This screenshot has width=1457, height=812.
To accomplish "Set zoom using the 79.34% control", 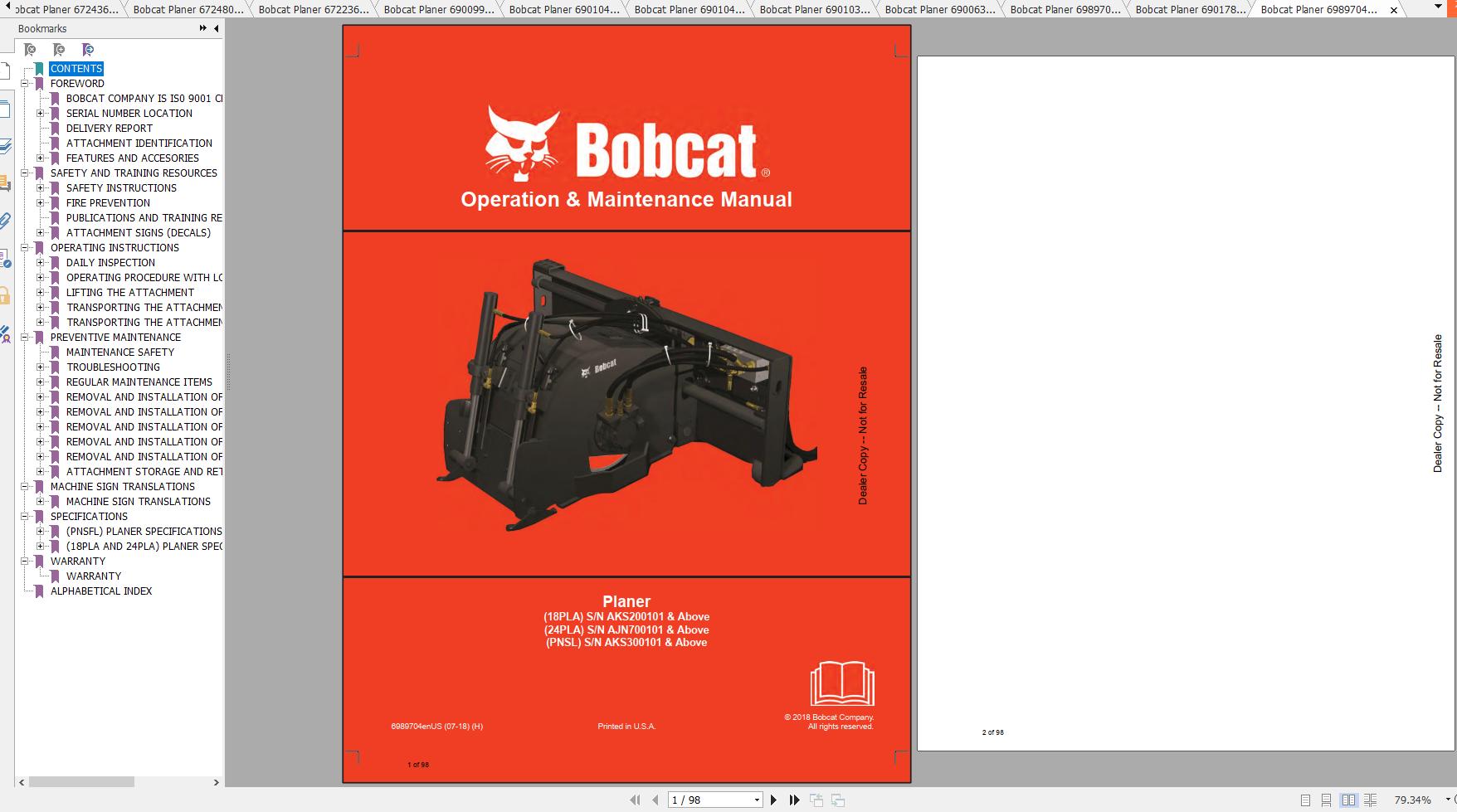I will point(1412,799).
